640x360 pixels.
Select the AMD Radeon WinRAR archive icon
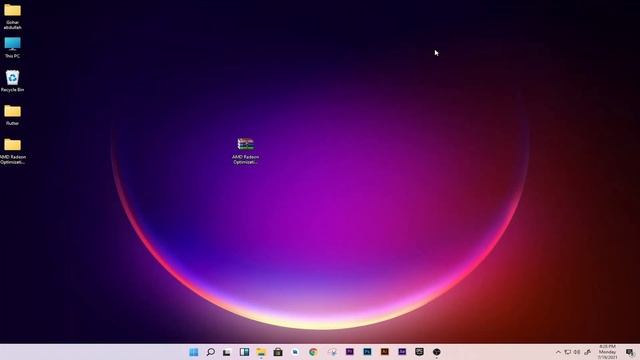(245, 151)
